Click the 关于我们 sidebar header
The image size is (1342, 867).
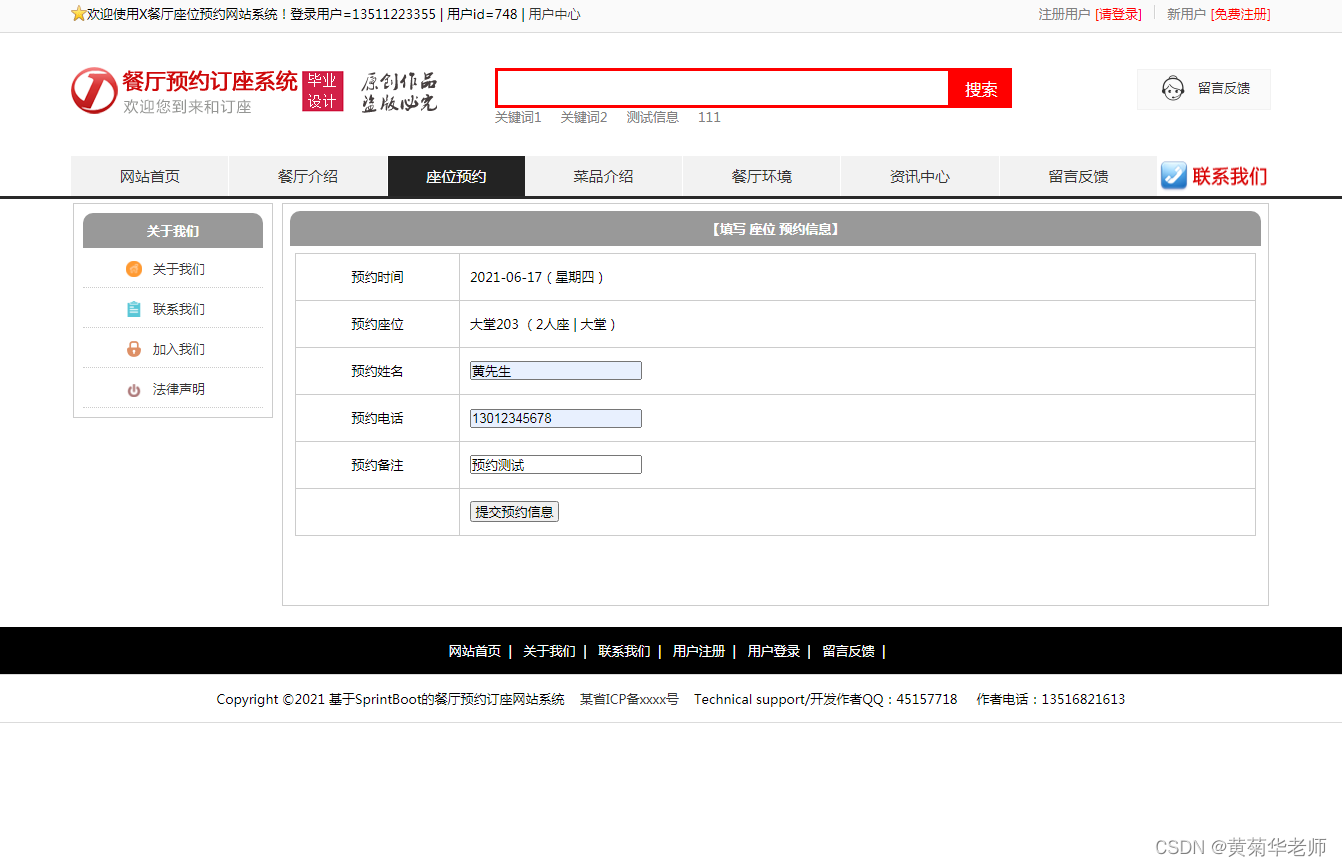[173, 231]
